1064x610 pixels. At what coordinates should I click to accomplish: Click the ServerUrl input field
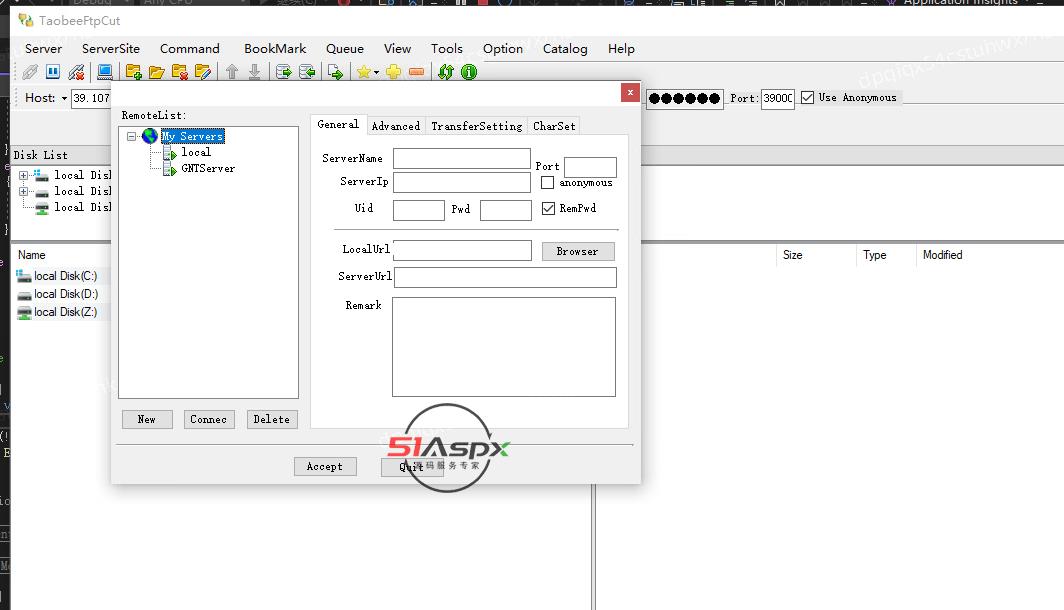pos(506,277)
